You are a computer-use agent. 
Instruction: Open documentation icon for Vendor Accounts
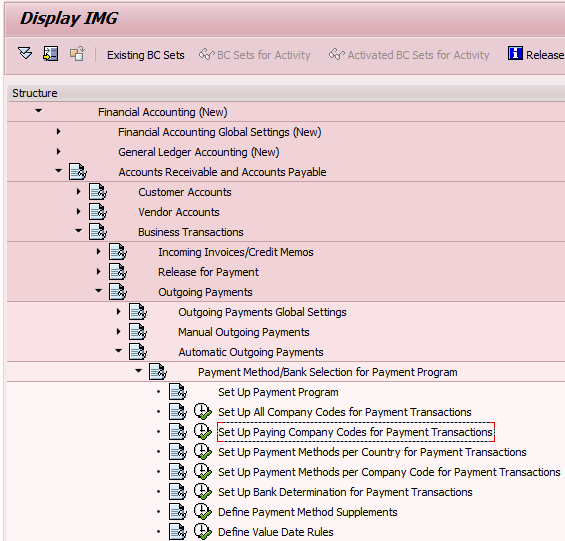click(98, 212)
